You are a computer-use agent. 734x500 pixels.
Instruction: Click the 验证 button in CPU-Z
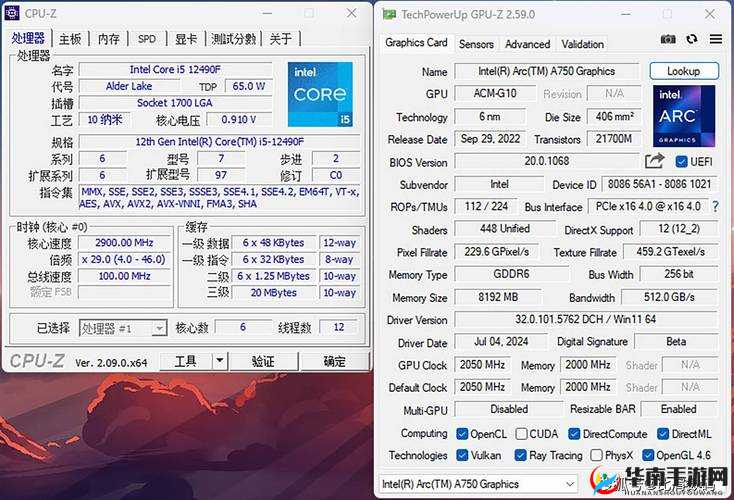coord(263,362)
